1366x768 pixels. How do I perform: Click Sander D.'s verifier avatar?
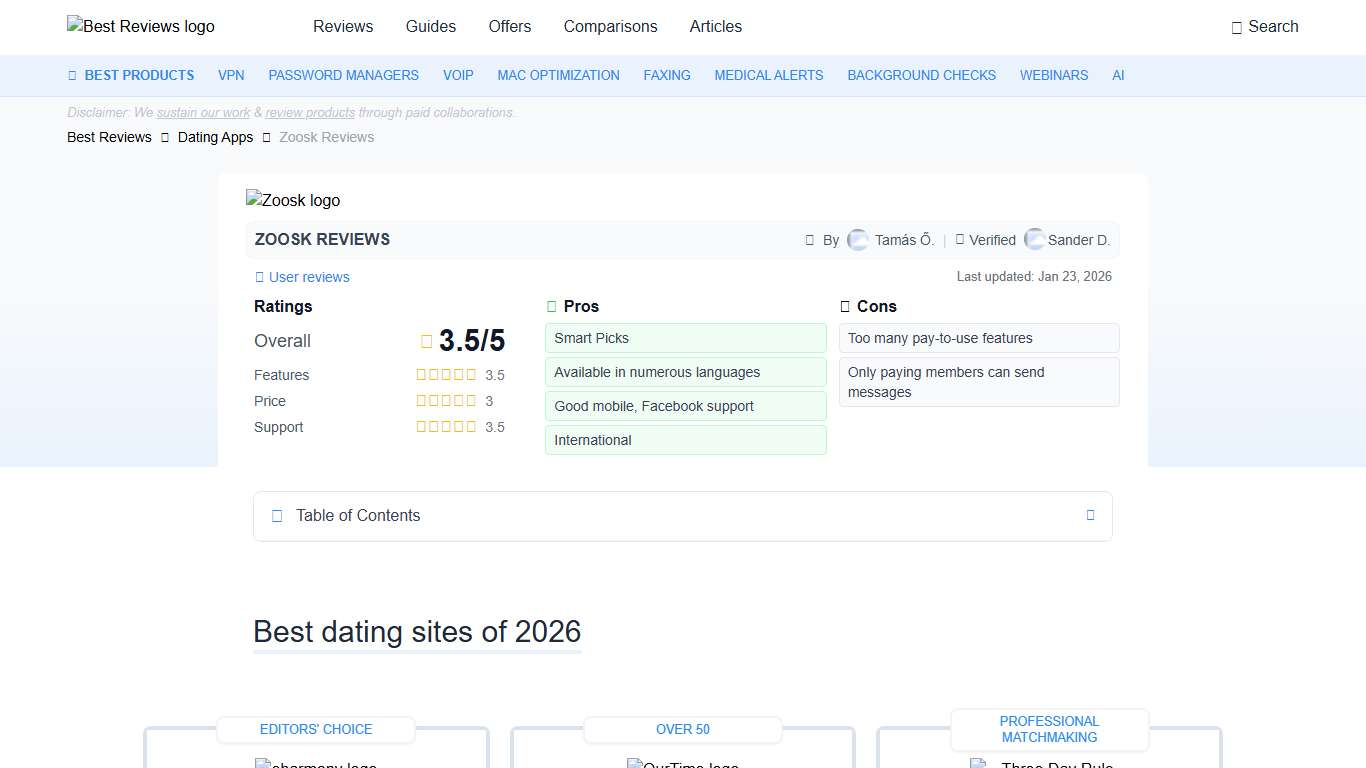(x=1036, y=240)
